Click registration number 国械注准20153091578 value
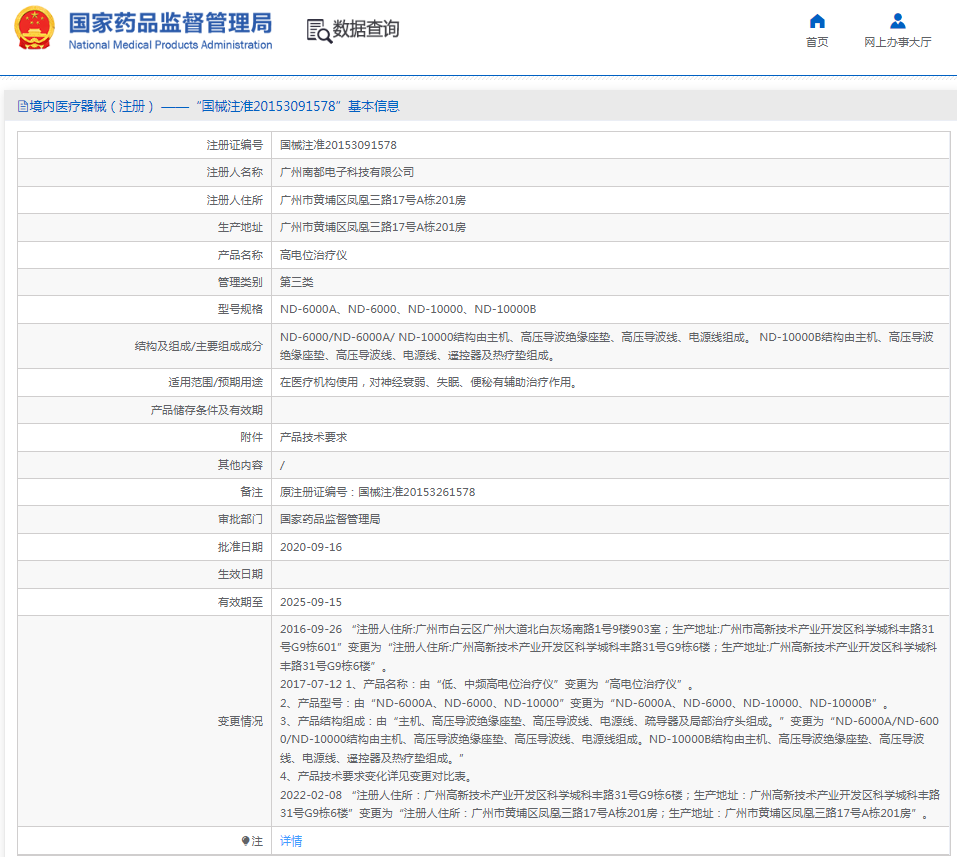957x857 pixels. (338, 145)
